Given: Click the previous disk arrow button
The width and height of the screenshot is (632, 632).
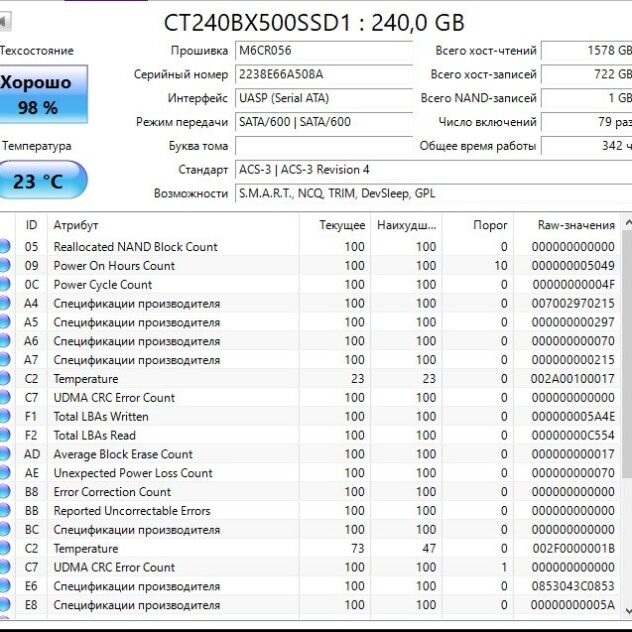Looking at the screenshot, I should click(x=5, y=21).
